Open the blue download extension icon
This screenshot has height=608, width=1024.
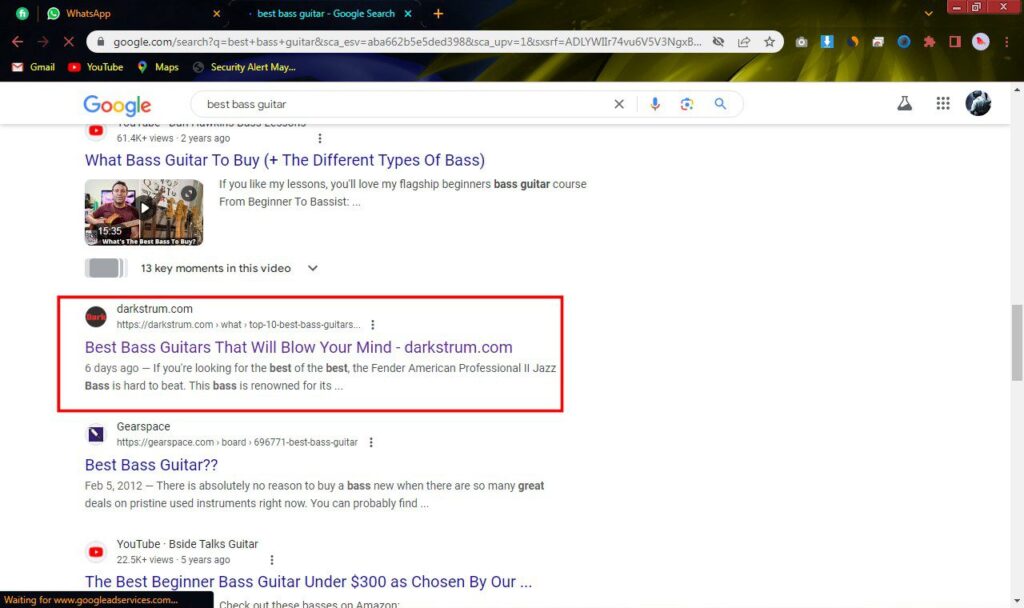(x=827, y=42)
